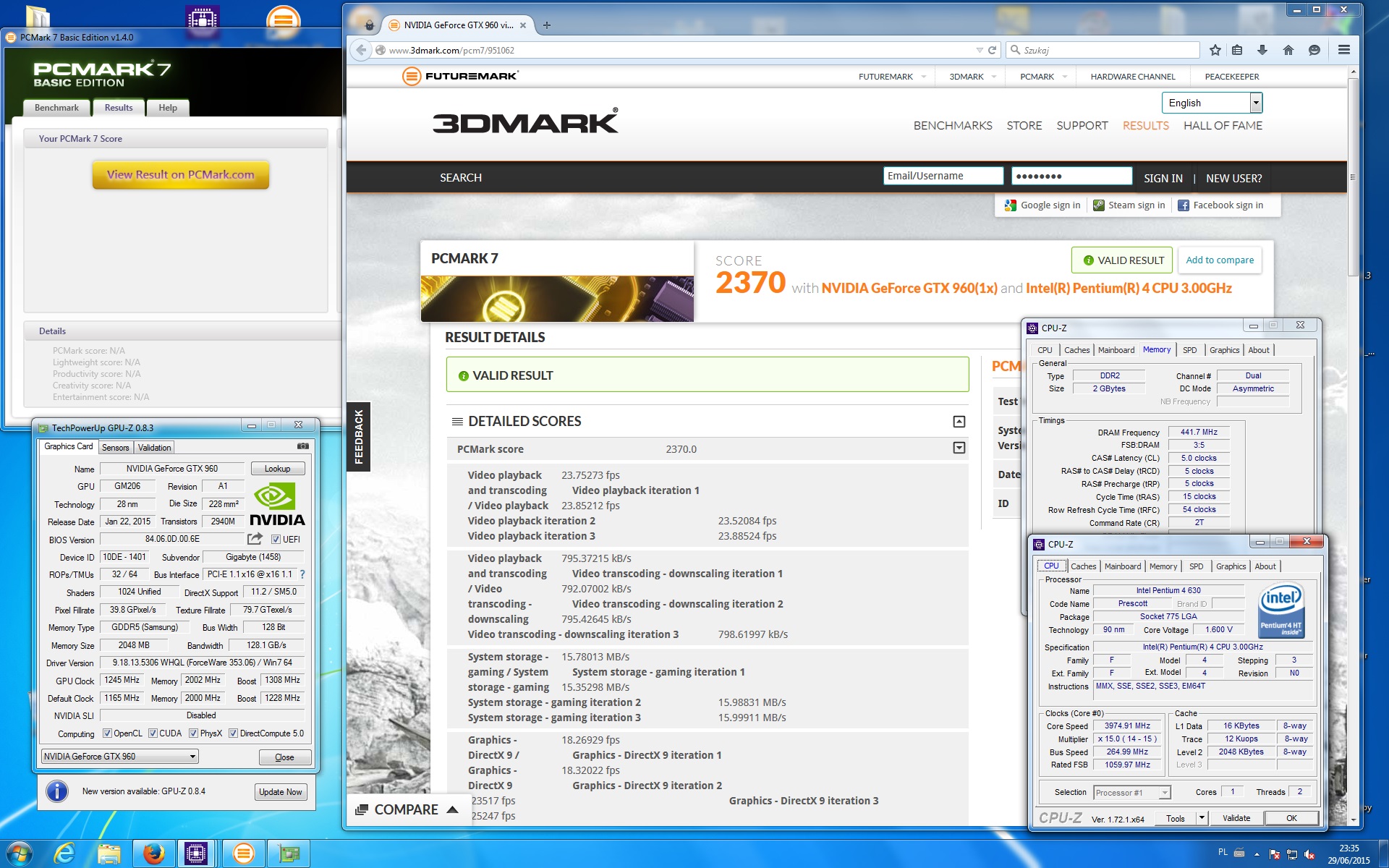The image size is (1389, 868).
Task: Click the CPU-Z Validate button
Action: (x=1236, y=818)
